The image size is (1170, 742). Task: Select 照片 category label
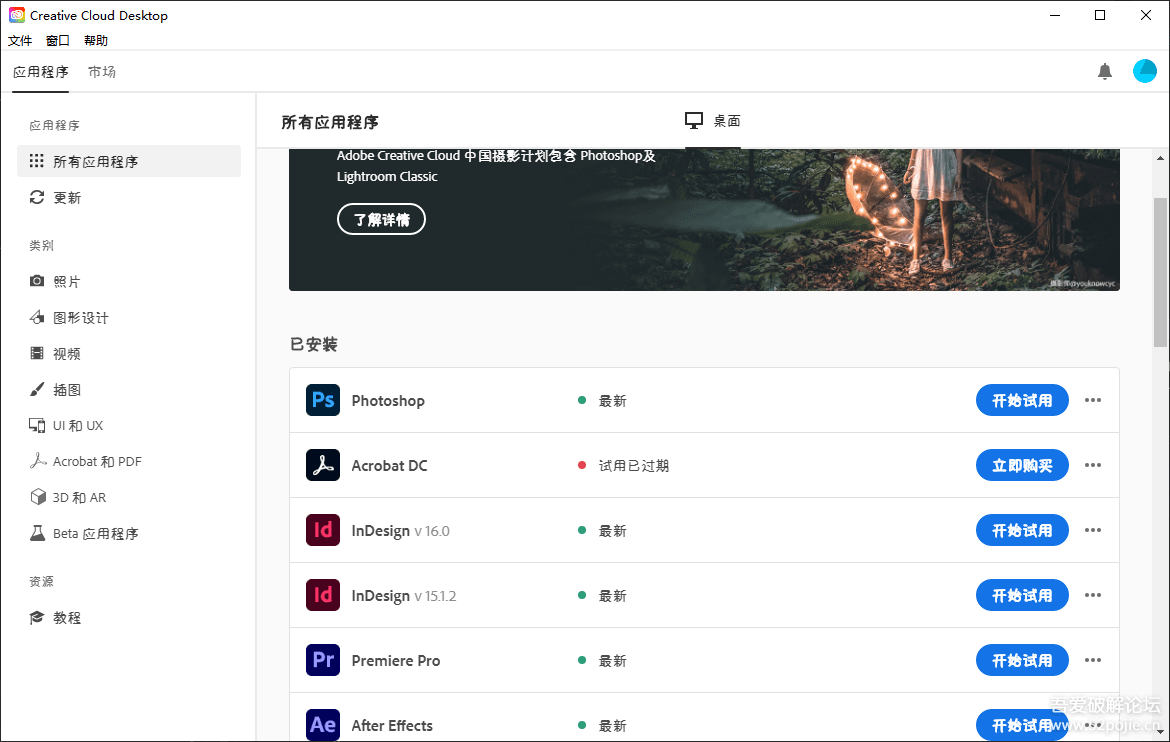point(67,281)
